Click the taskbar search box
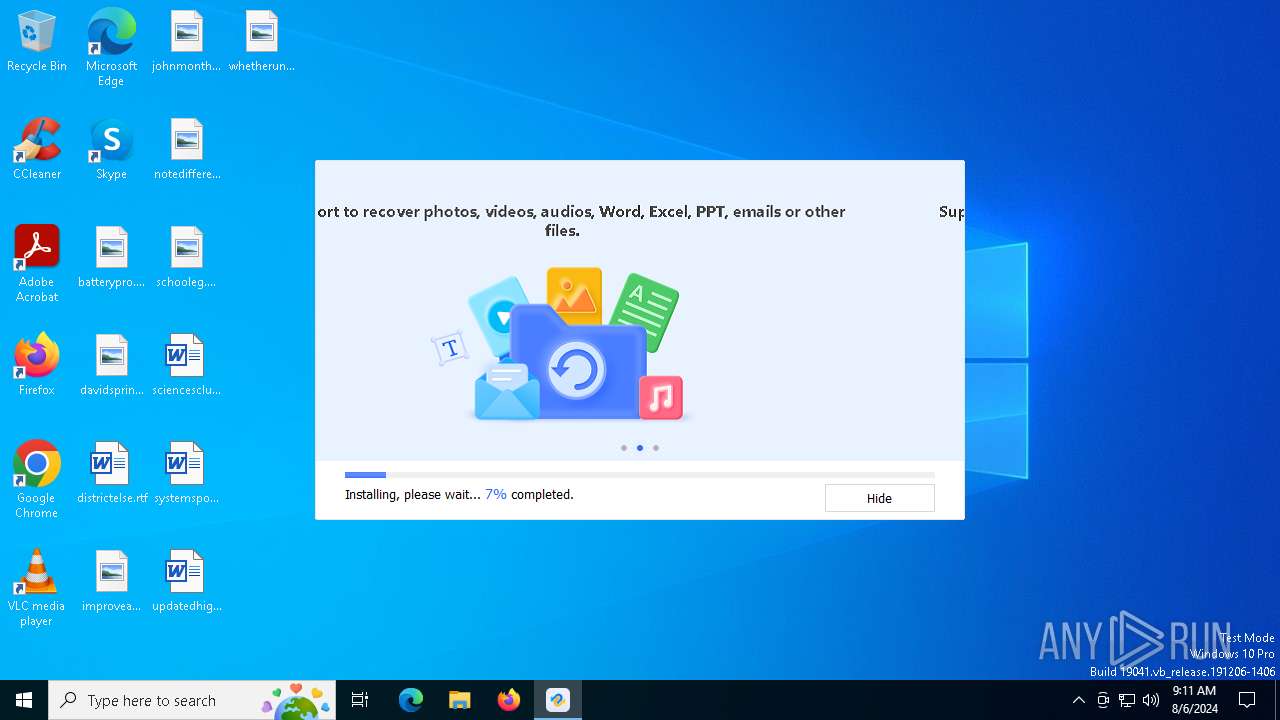 coord(192,700)
